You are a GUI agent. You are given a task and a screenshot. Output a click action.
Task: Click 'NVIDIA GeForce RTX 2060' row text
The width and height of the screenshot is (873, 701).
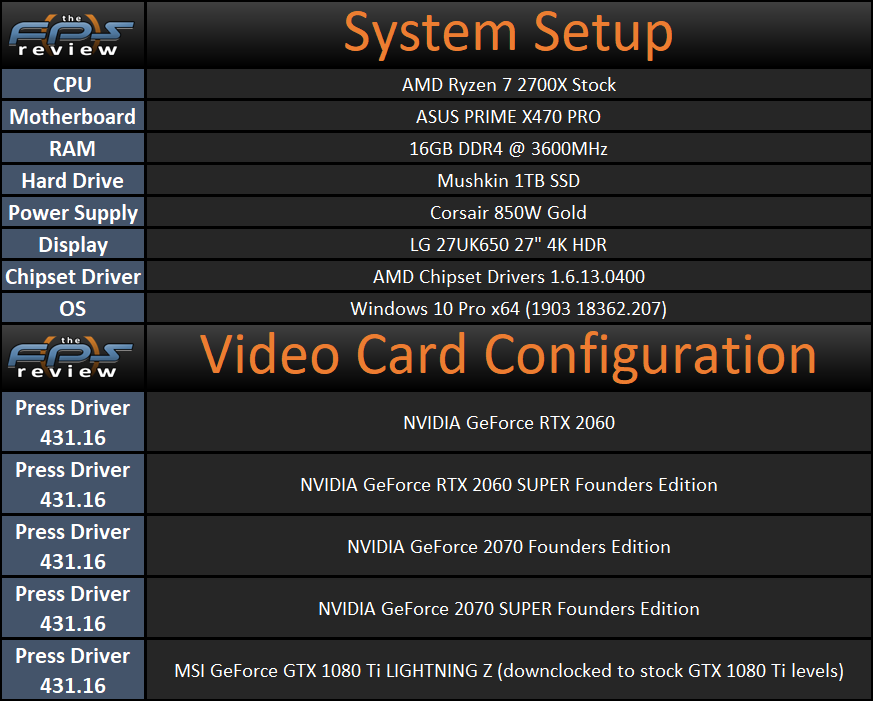click(x=509, y=423)
